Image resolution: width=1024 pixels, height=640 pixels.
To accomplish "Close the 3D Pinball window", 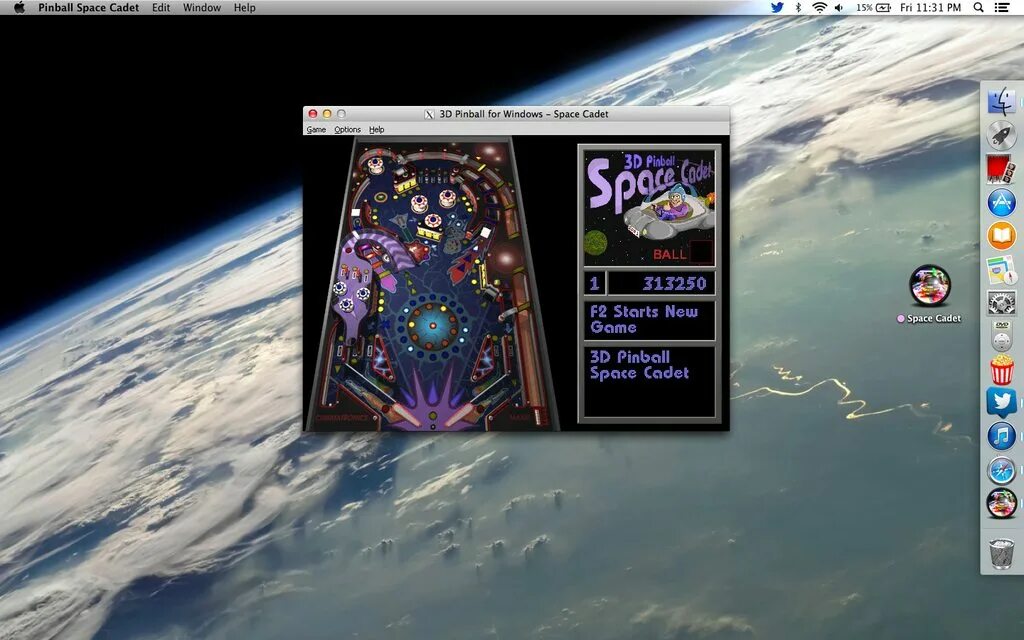I will pos(313,114).
